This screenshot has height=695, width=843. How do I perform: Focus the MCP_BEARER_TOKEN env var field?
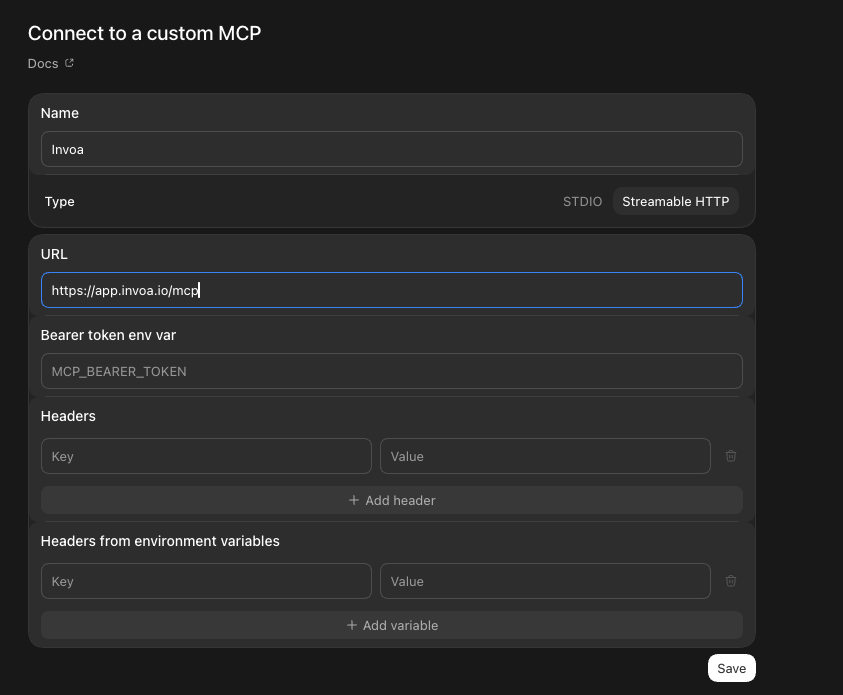point(391,371)
